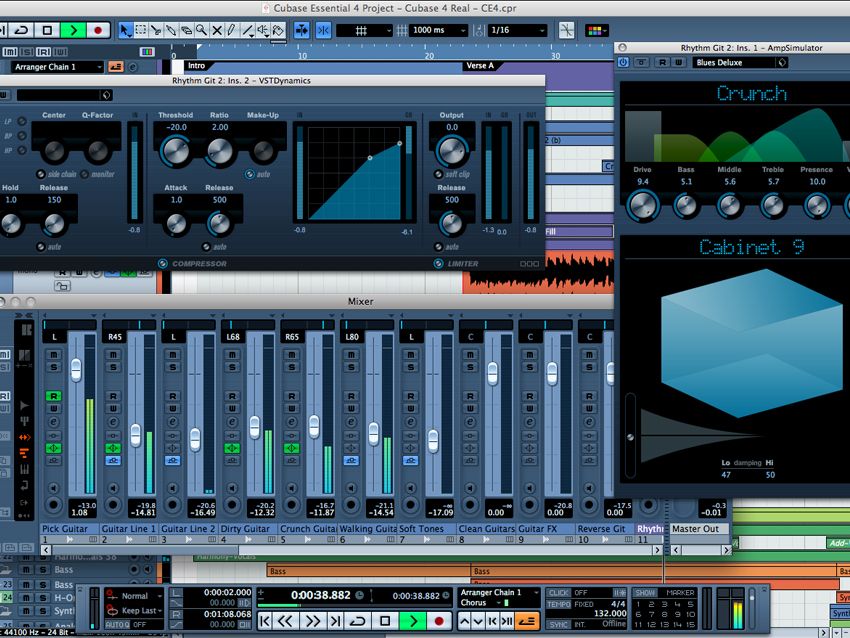Click the LIMITER module label button
This screenshot has height=638, width=850.
(x=462, y=263)
